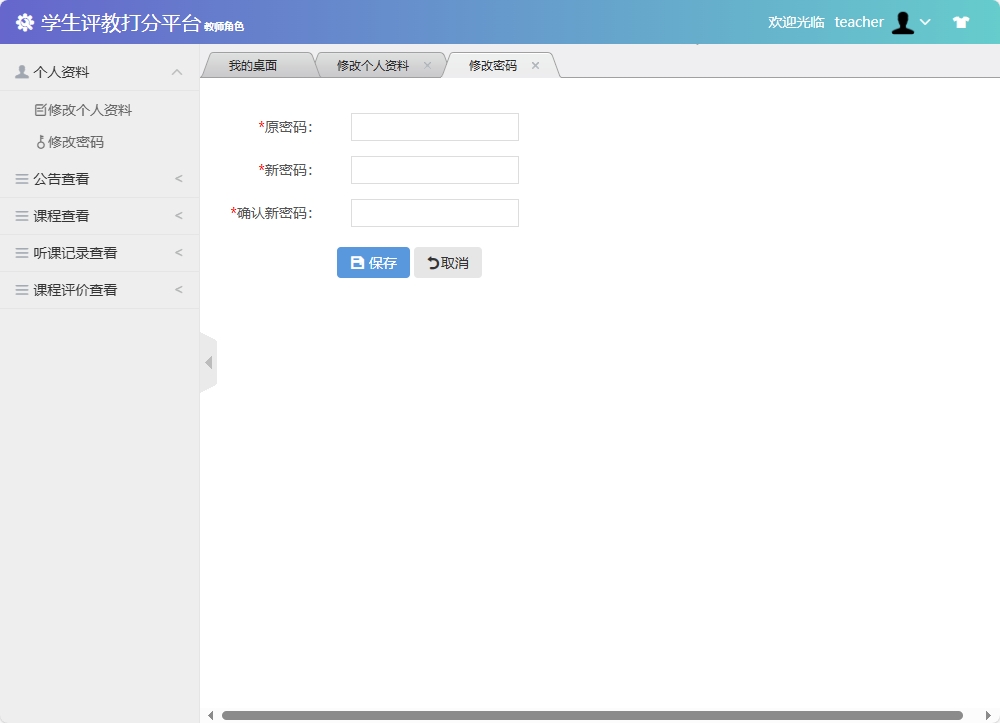Screen dimensions: 1000x723
Task: Click the shirt-shaped theme icon top right
Action: click(x=960, y=21)
